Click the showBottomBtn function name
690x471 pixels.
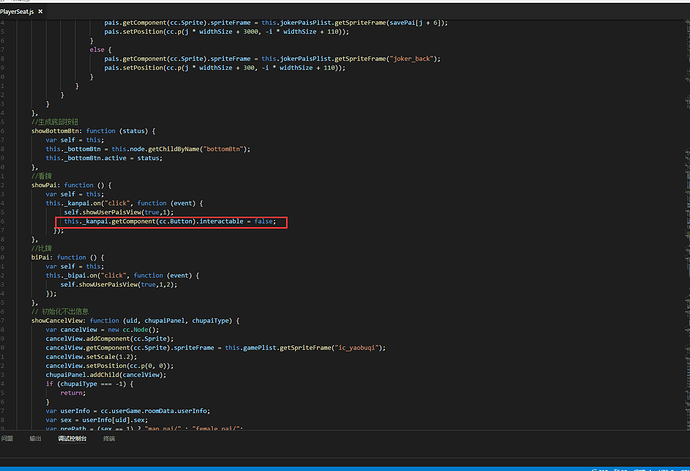tap(56, 131)
